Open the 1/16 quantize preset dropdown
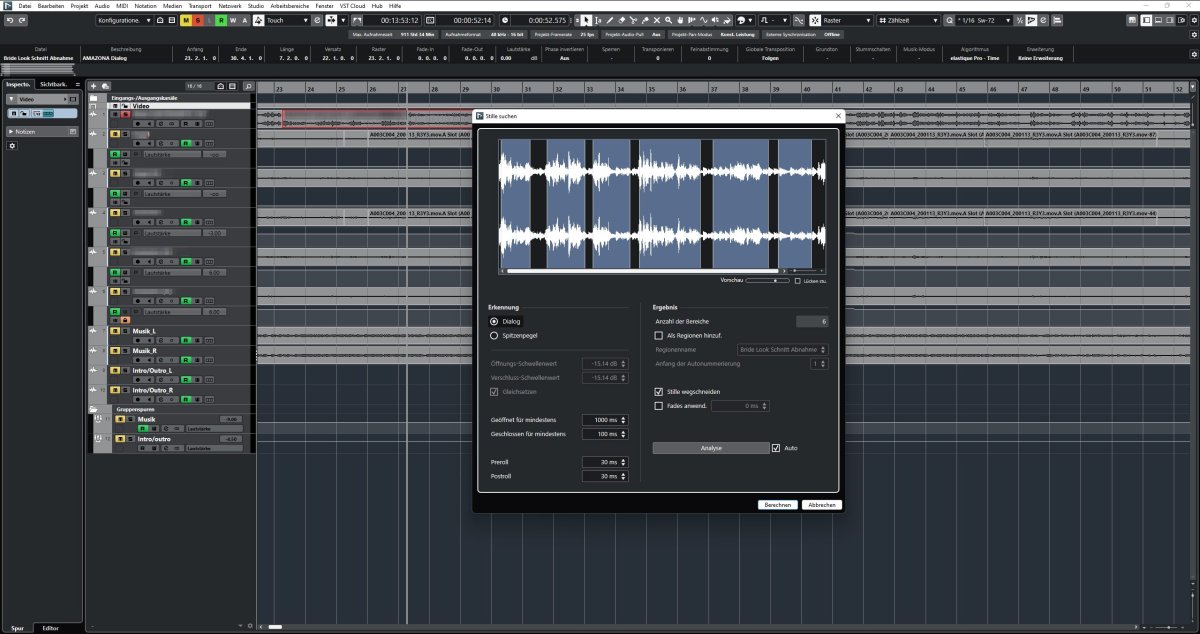Screen dimensions: 1200x634 [x=983, y=20]
